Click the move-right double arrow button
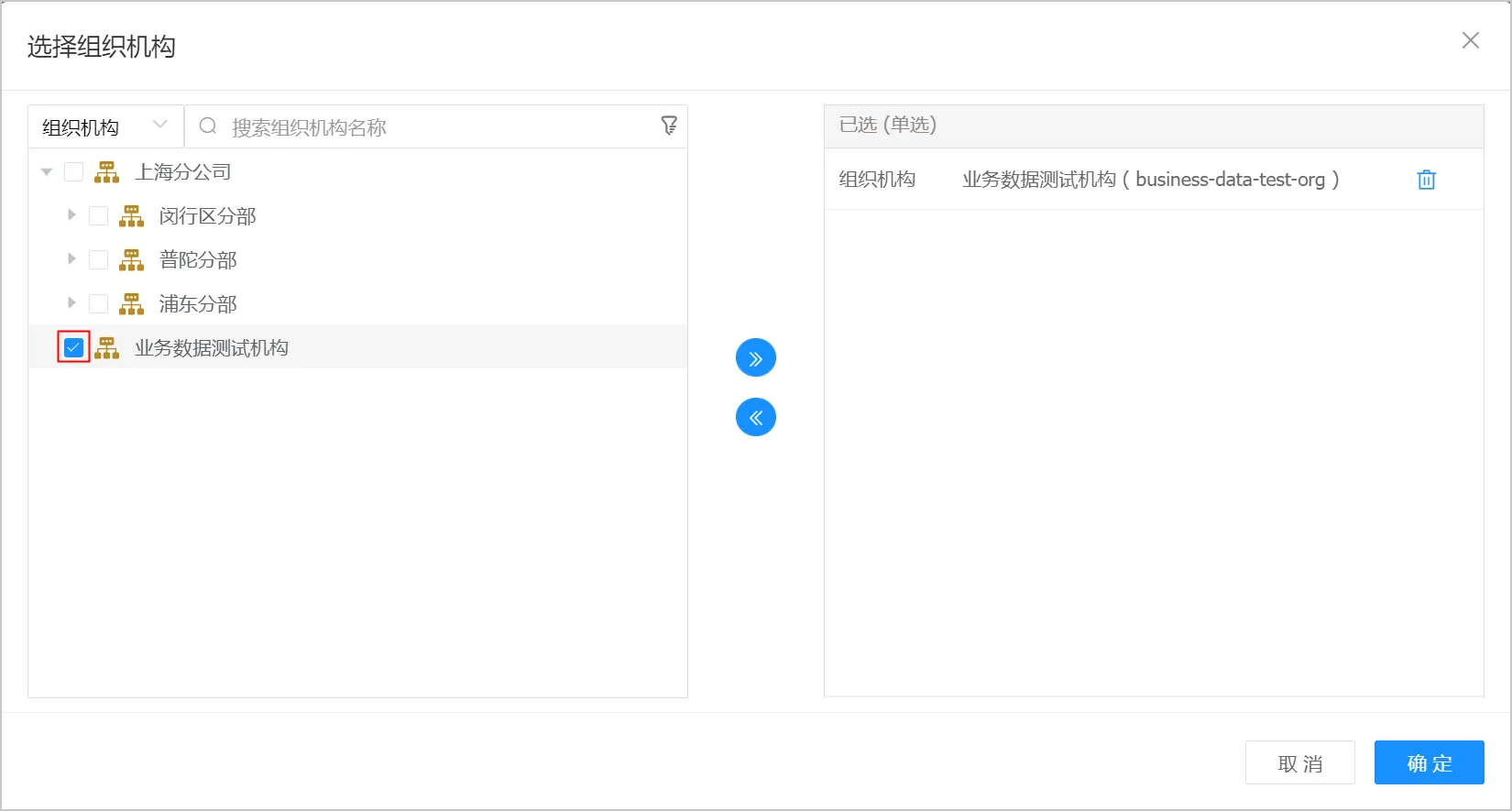 [x=755, y=358]
